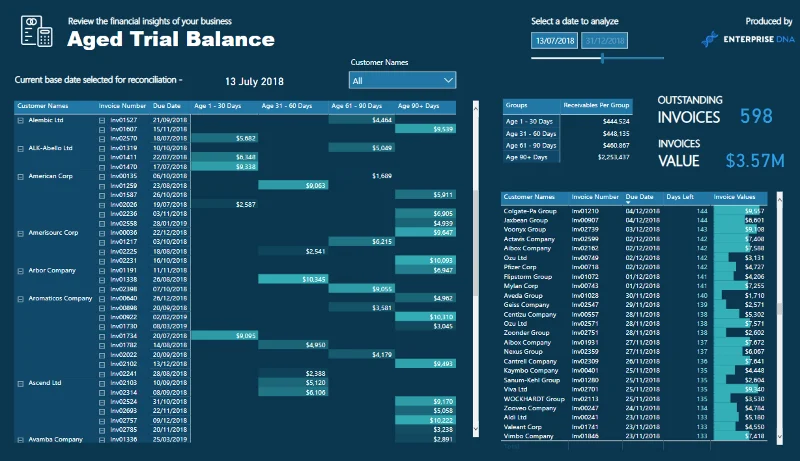Select Nexus Group row in invoice list

click(634, 352)
